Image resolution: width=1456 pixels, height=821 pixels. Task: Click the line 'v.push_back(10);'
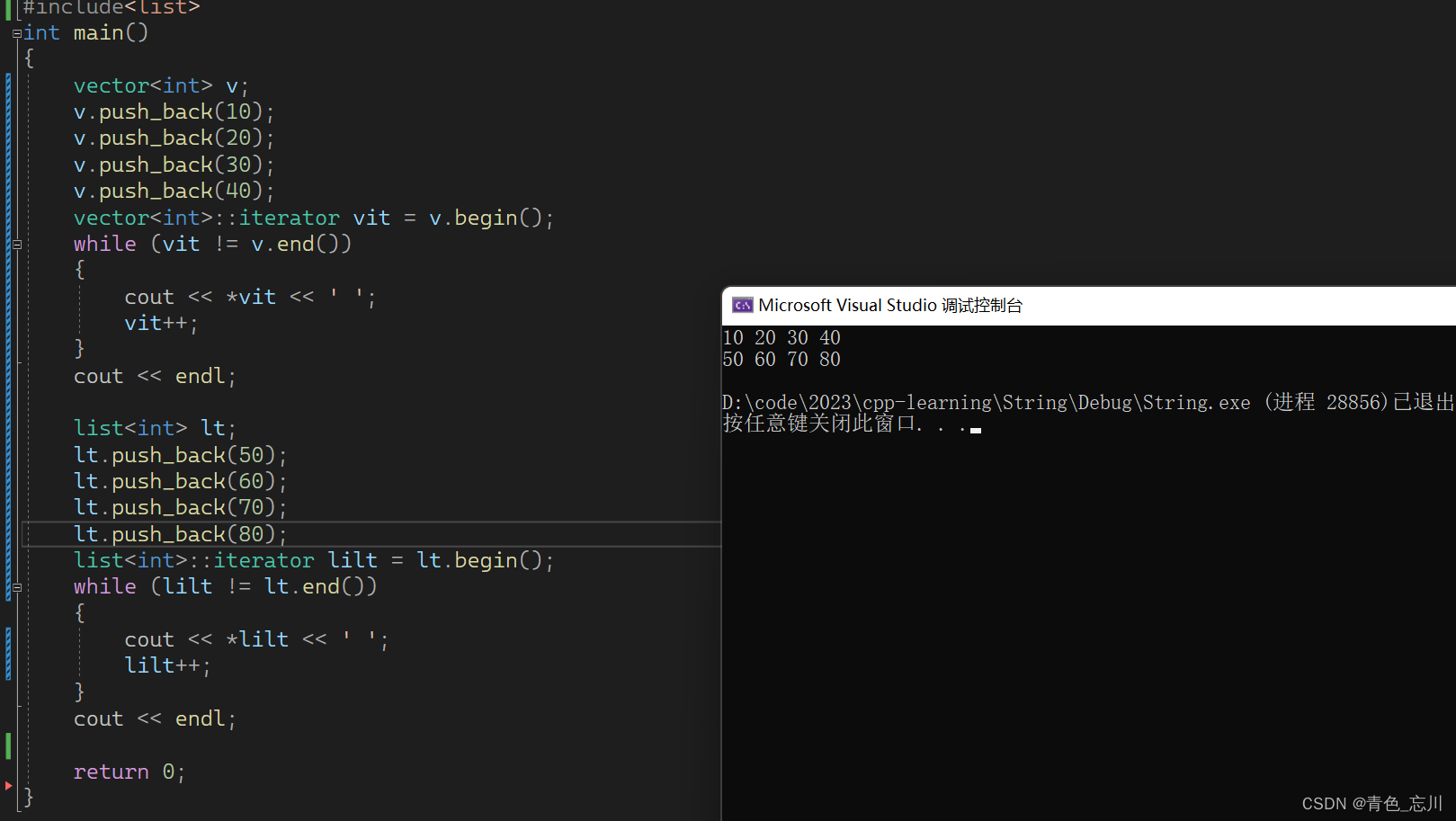click(x=174, y=112)
